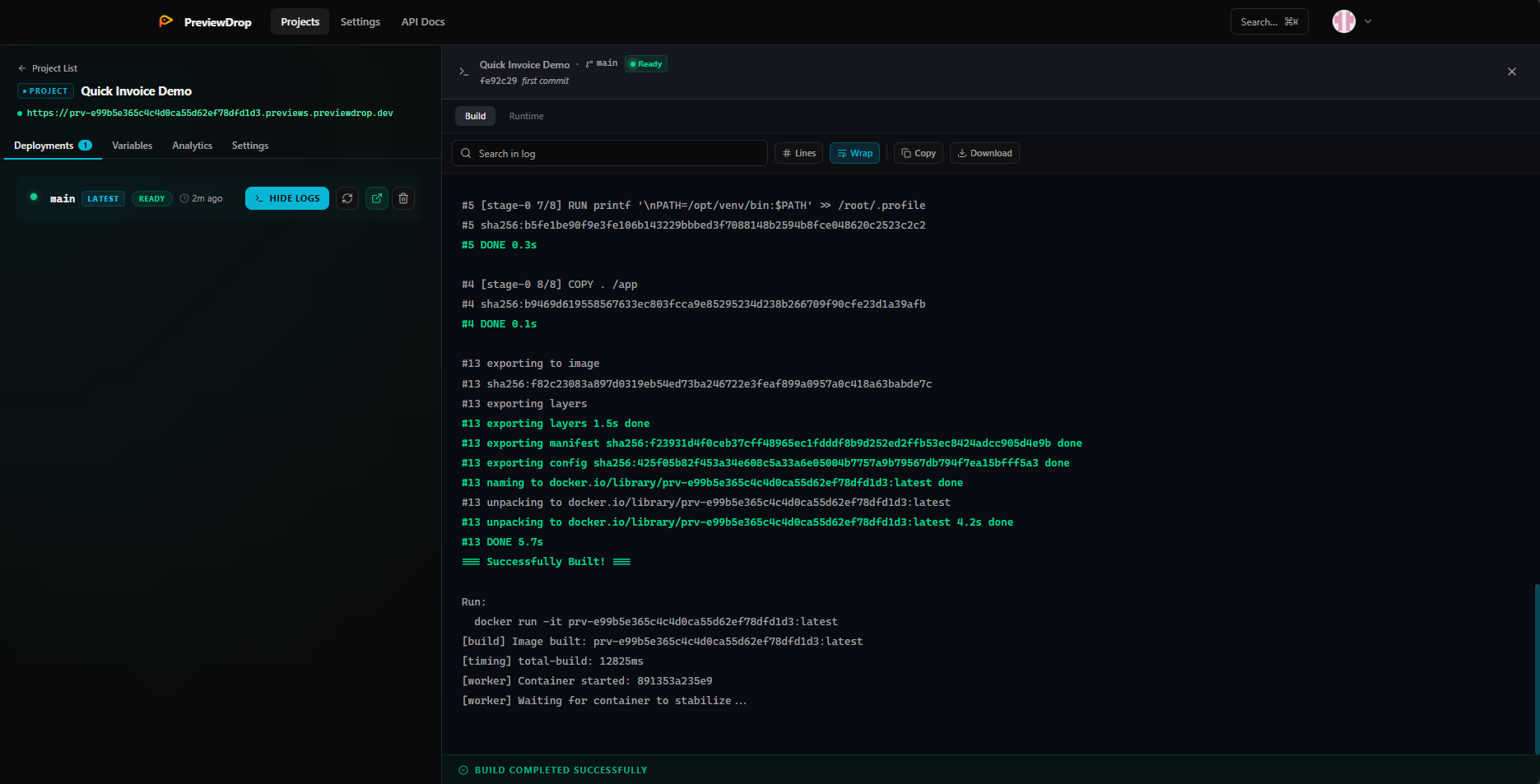
Task: Delete the main deployment with trash icon
Action: tap(403, 198)
